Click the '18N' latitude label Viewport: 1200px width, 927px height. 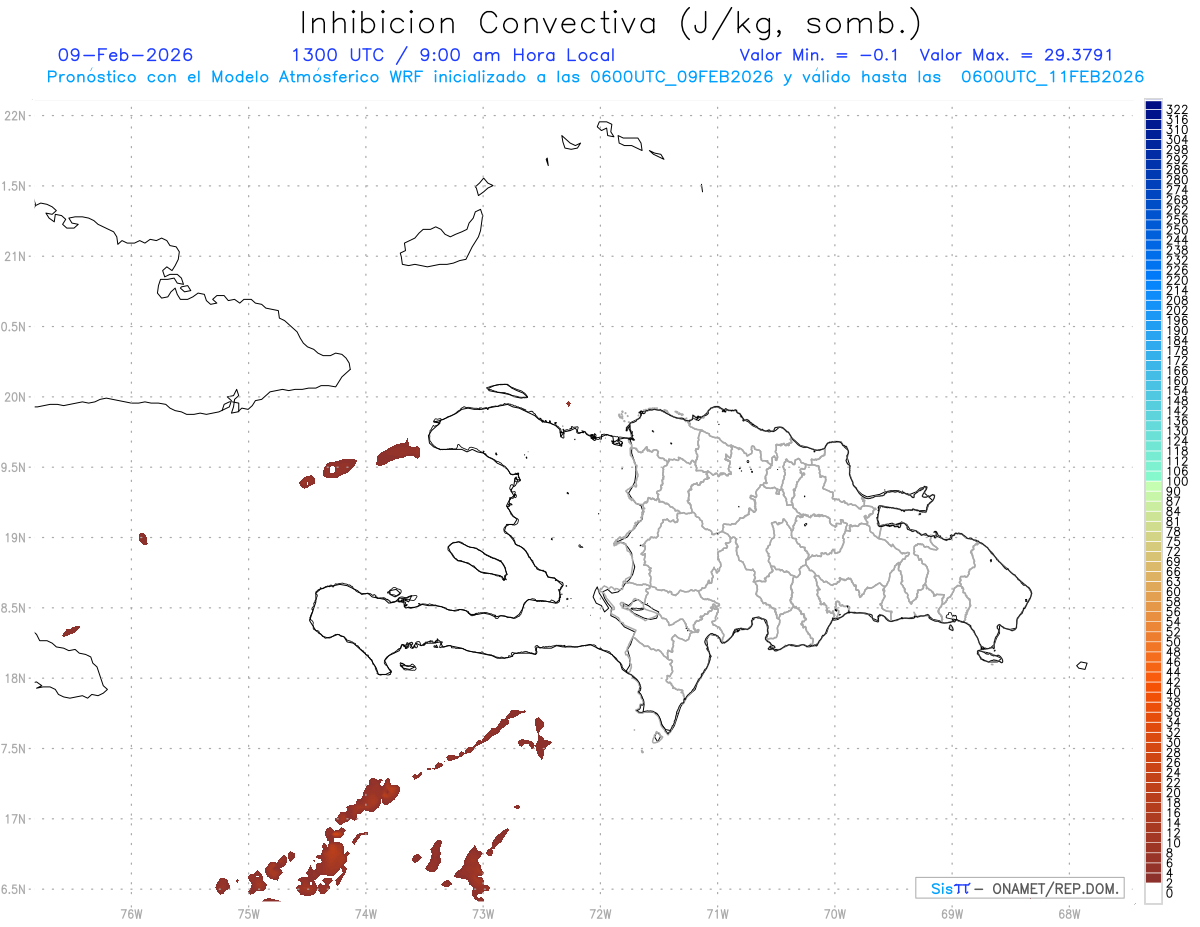[x=15, y=678]
